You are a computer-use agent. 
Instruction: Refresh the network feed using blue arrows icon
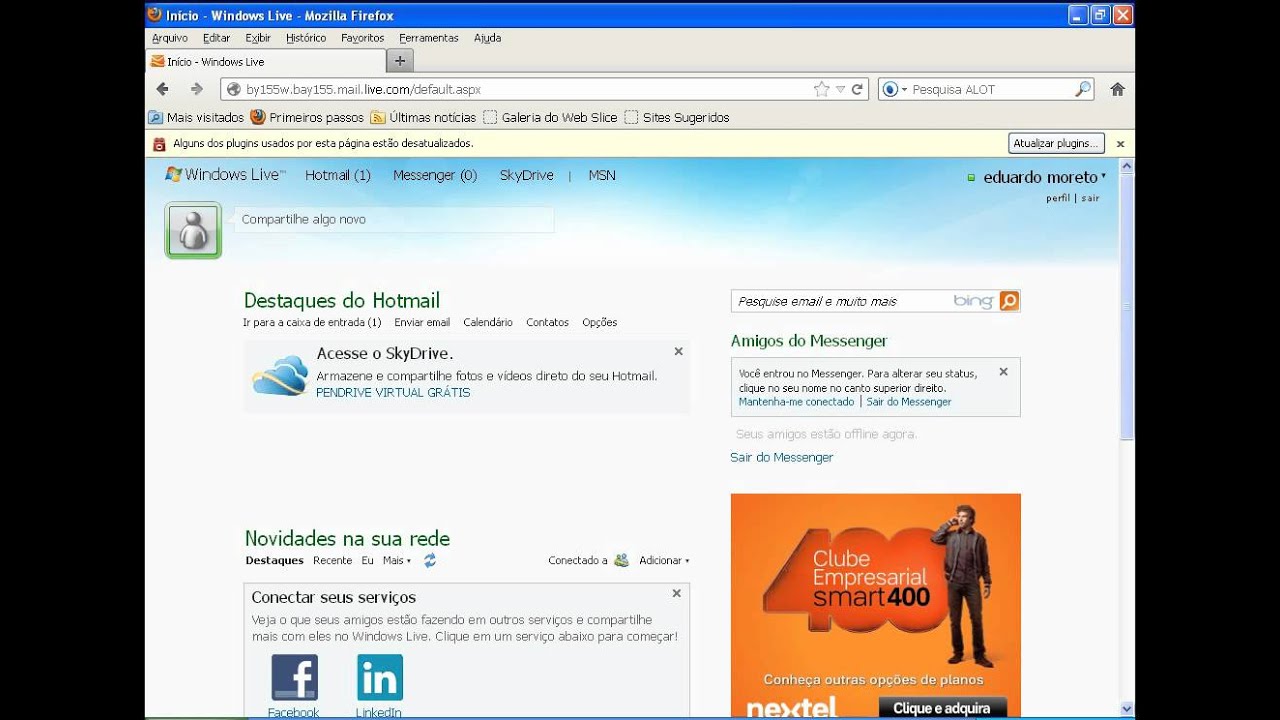click(430, 561)
